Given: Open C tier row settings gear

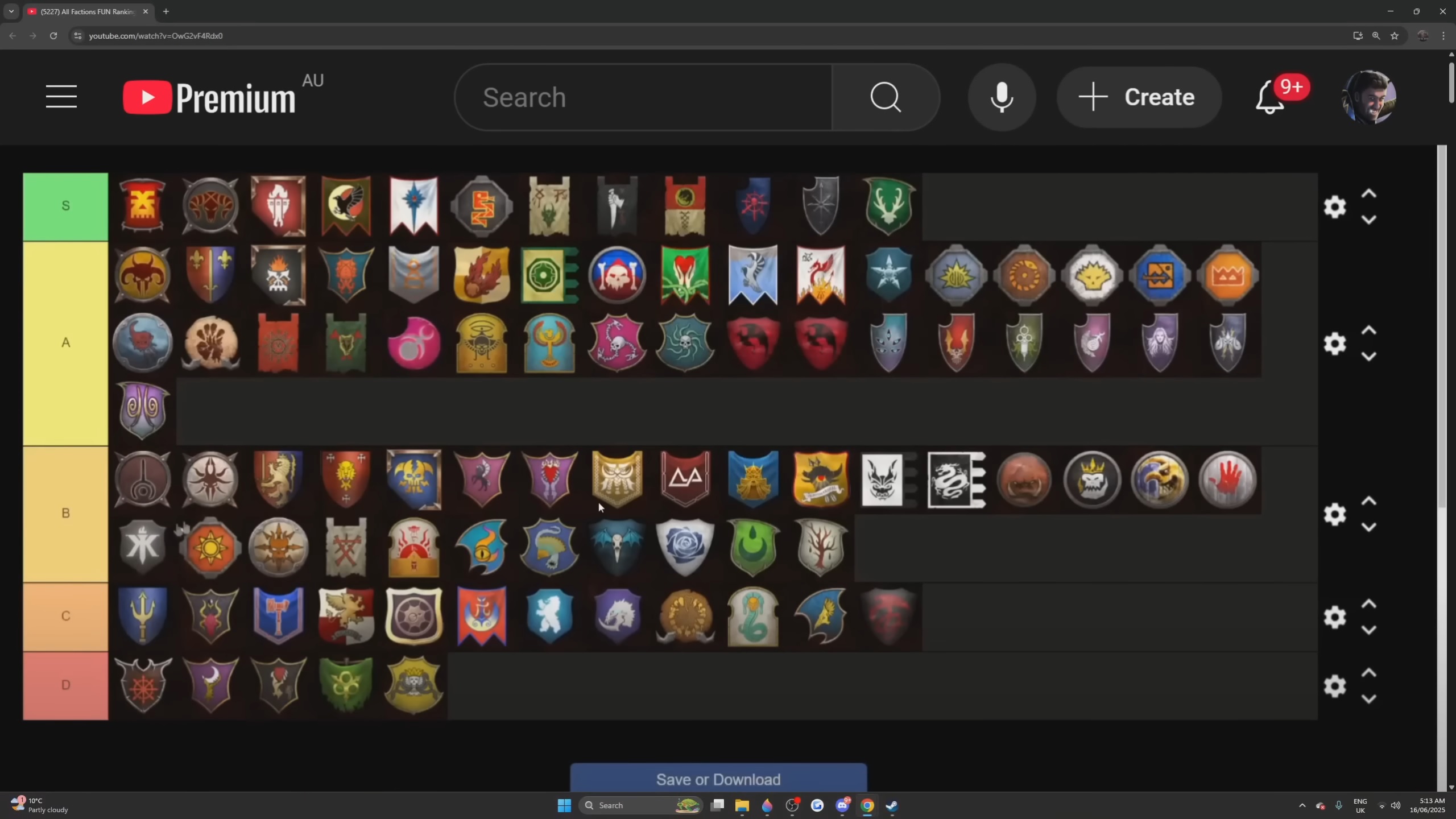Looking at the screenshot, I should pos(1334,617).
